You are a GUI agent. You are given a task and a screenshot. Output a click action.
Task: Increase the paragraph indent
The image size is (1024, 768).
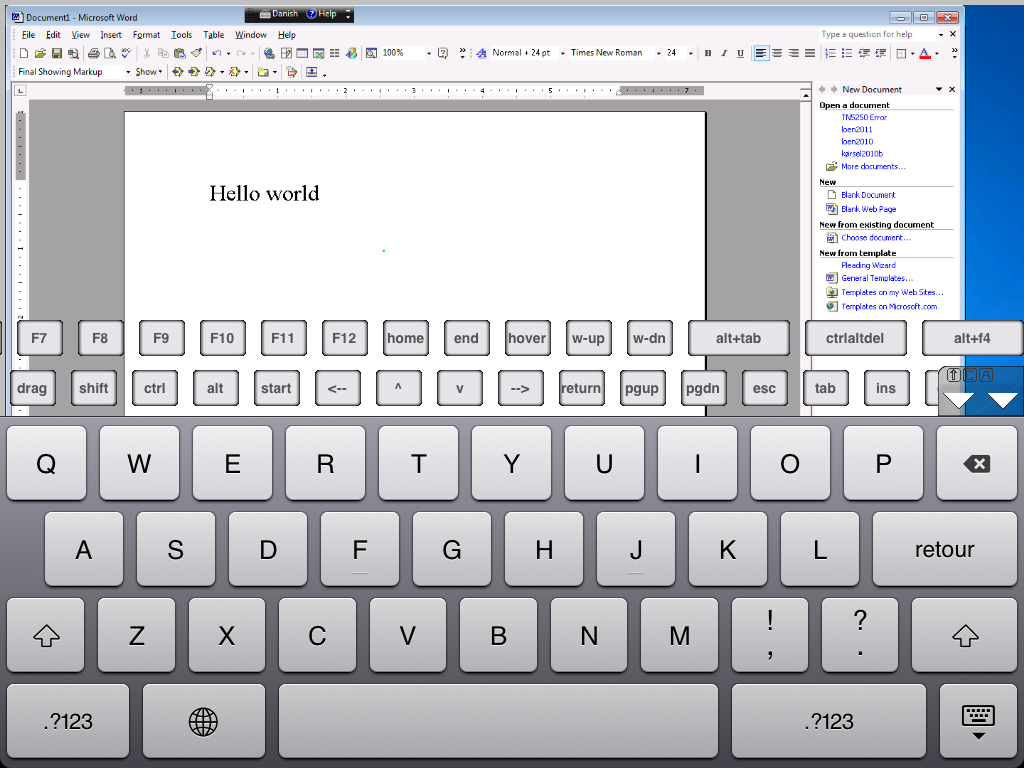click(x=880, y=54)
